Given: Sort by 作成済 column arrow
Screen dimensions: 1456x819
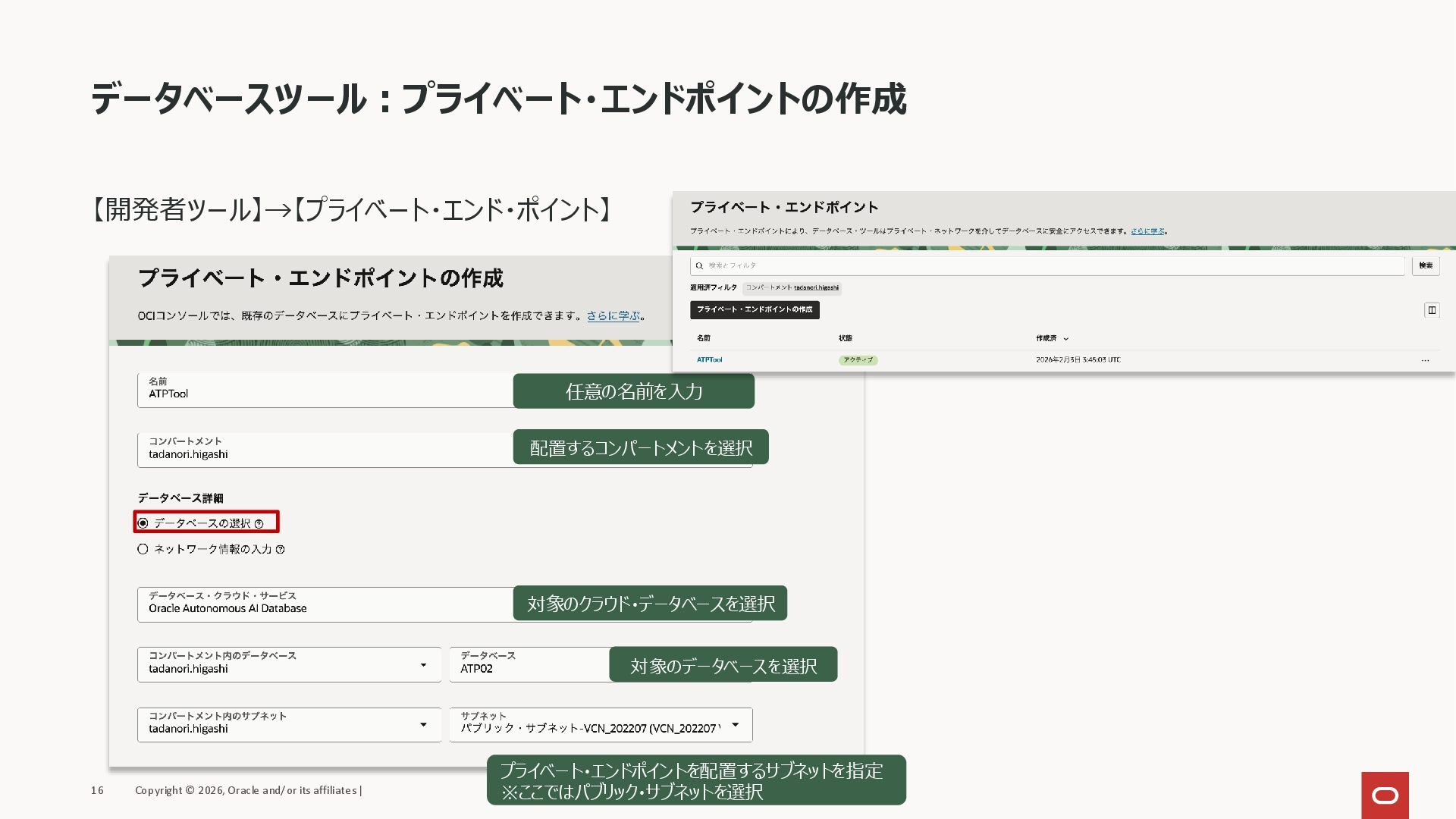Looking at the screenshot, I should 1065,339.
